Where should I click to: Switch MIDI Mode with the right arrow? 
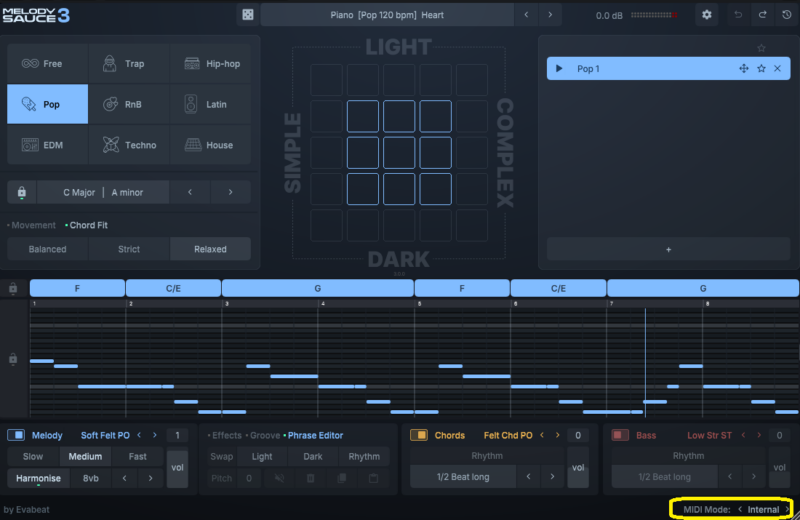click(787, 509)
